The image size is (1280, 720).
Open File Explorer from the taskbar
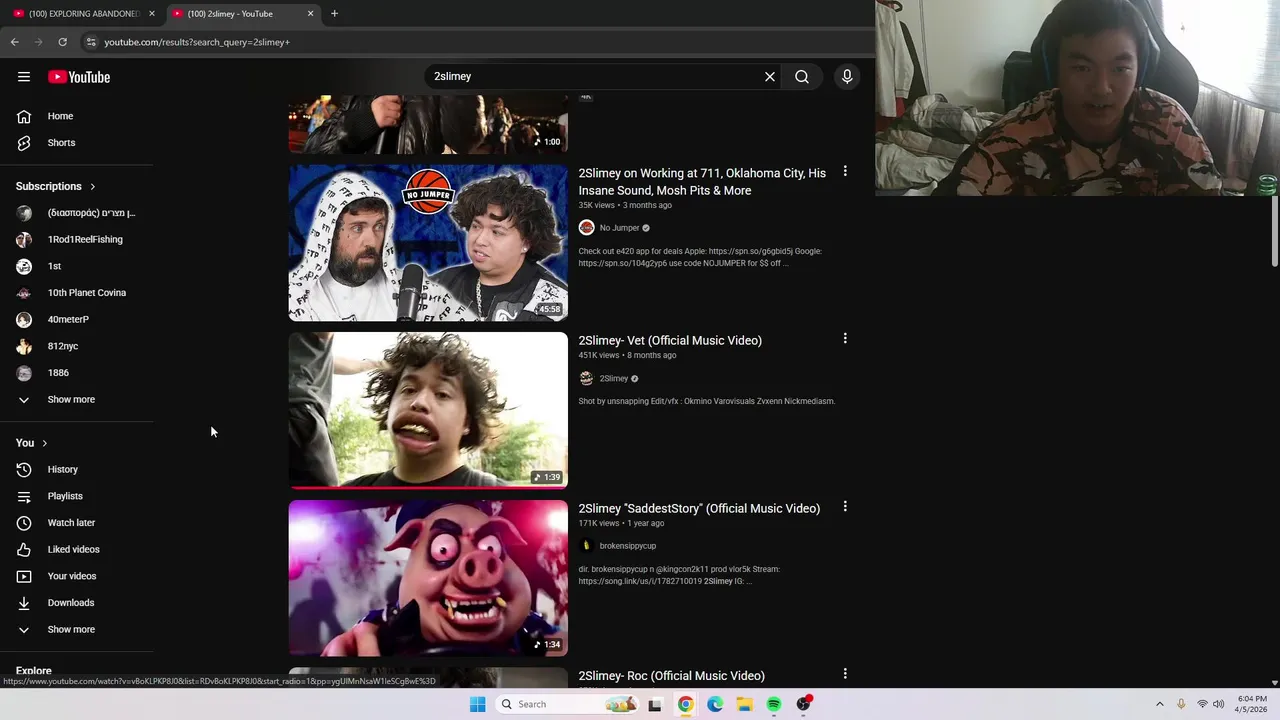click(x=744, y=704)
